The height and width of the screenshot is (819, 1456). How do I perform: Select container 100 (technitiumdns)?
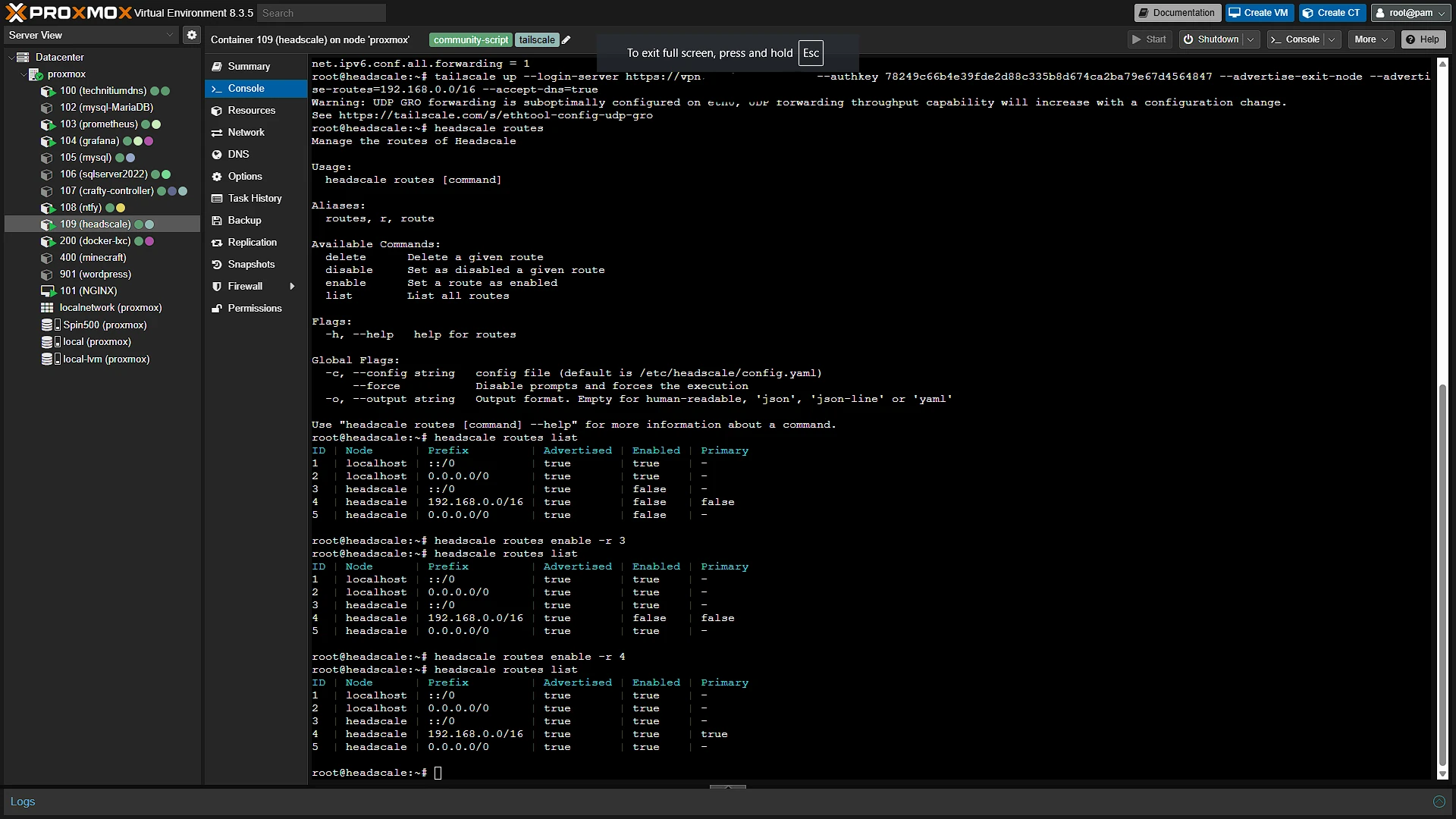102,91
